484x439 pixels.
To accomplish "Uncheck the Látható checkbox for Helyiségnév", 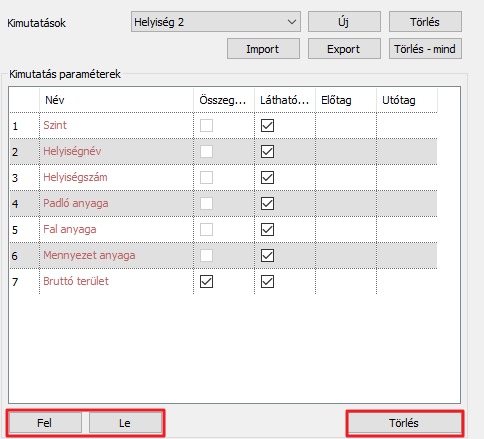I will [x=267, y=152].
